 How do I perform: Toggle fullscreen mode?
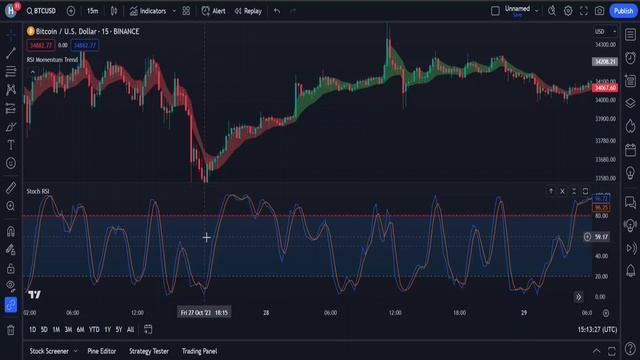[584, 11]
